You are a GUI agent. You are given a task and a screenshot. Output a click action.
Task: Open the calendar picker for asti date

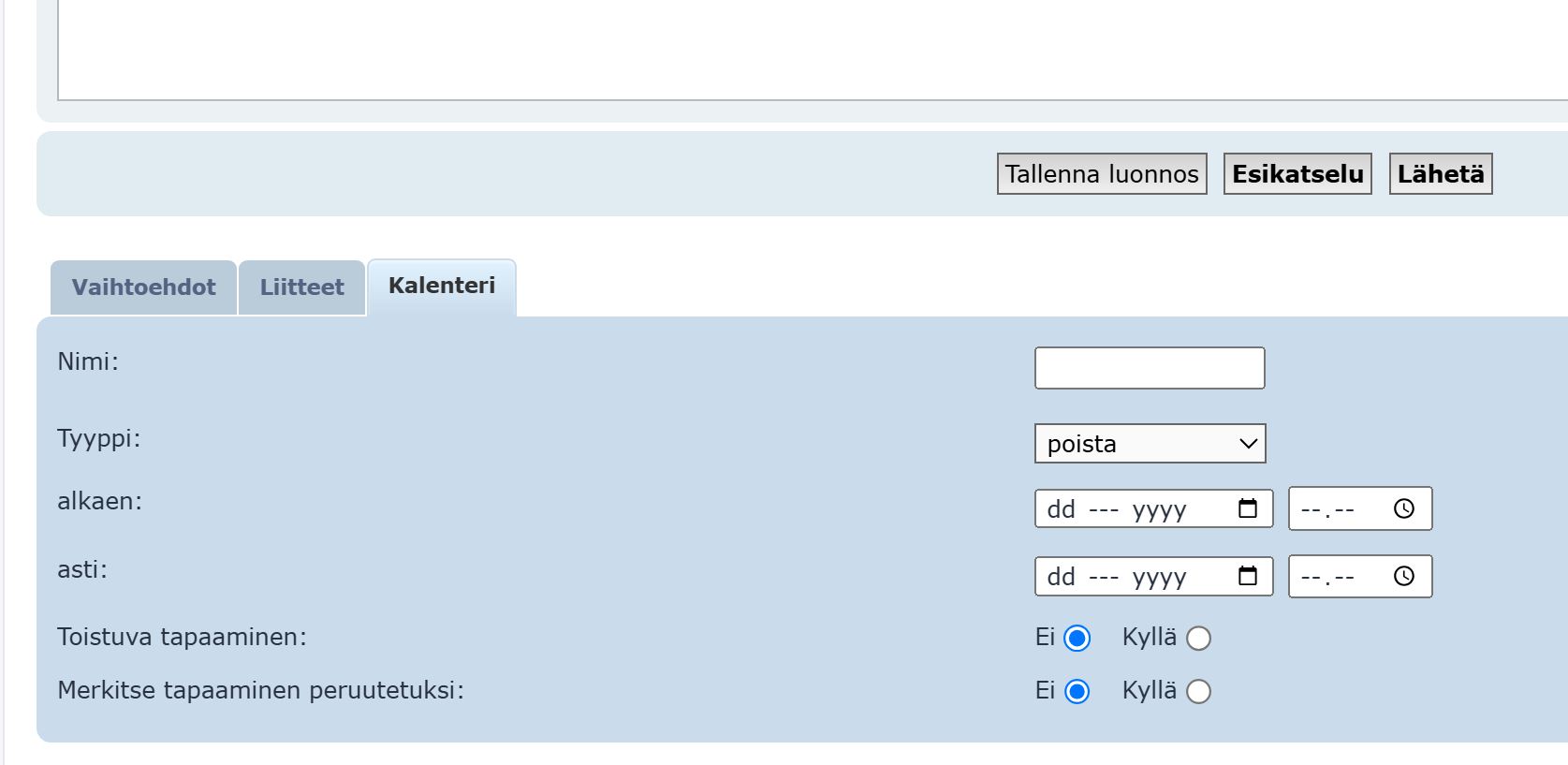(x=1247, y=576)
